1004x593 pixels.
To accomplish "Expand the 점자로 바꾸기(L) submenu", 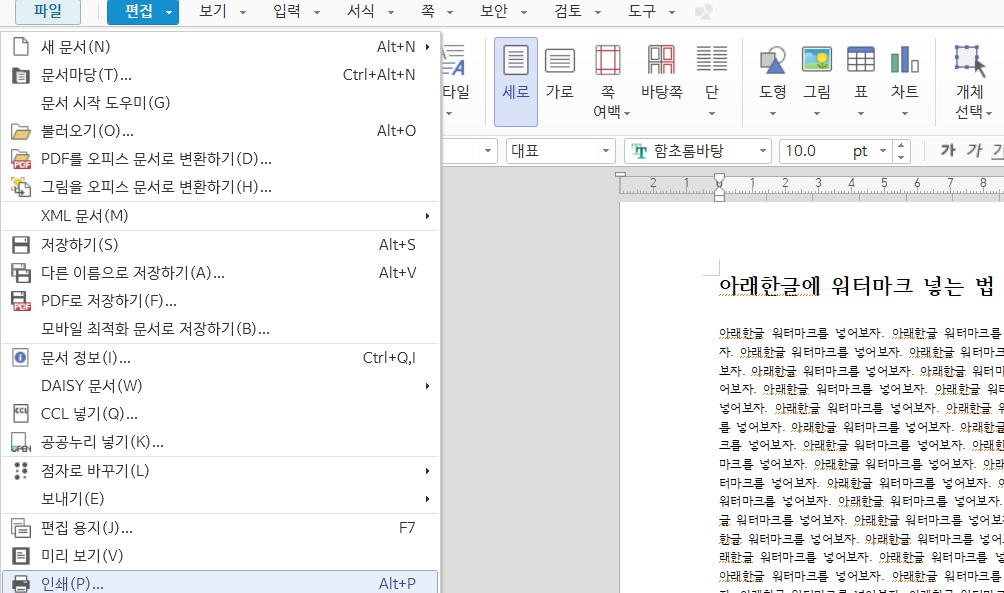I will click(220, 471).
